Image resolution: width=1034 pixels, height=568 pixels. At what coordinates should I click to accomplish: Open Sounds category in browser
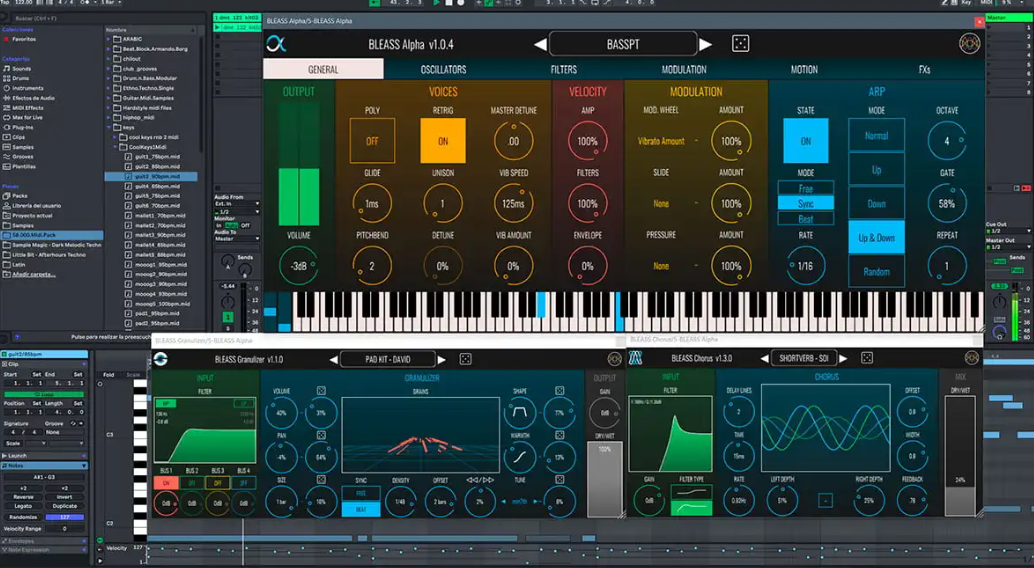point(21,69)
